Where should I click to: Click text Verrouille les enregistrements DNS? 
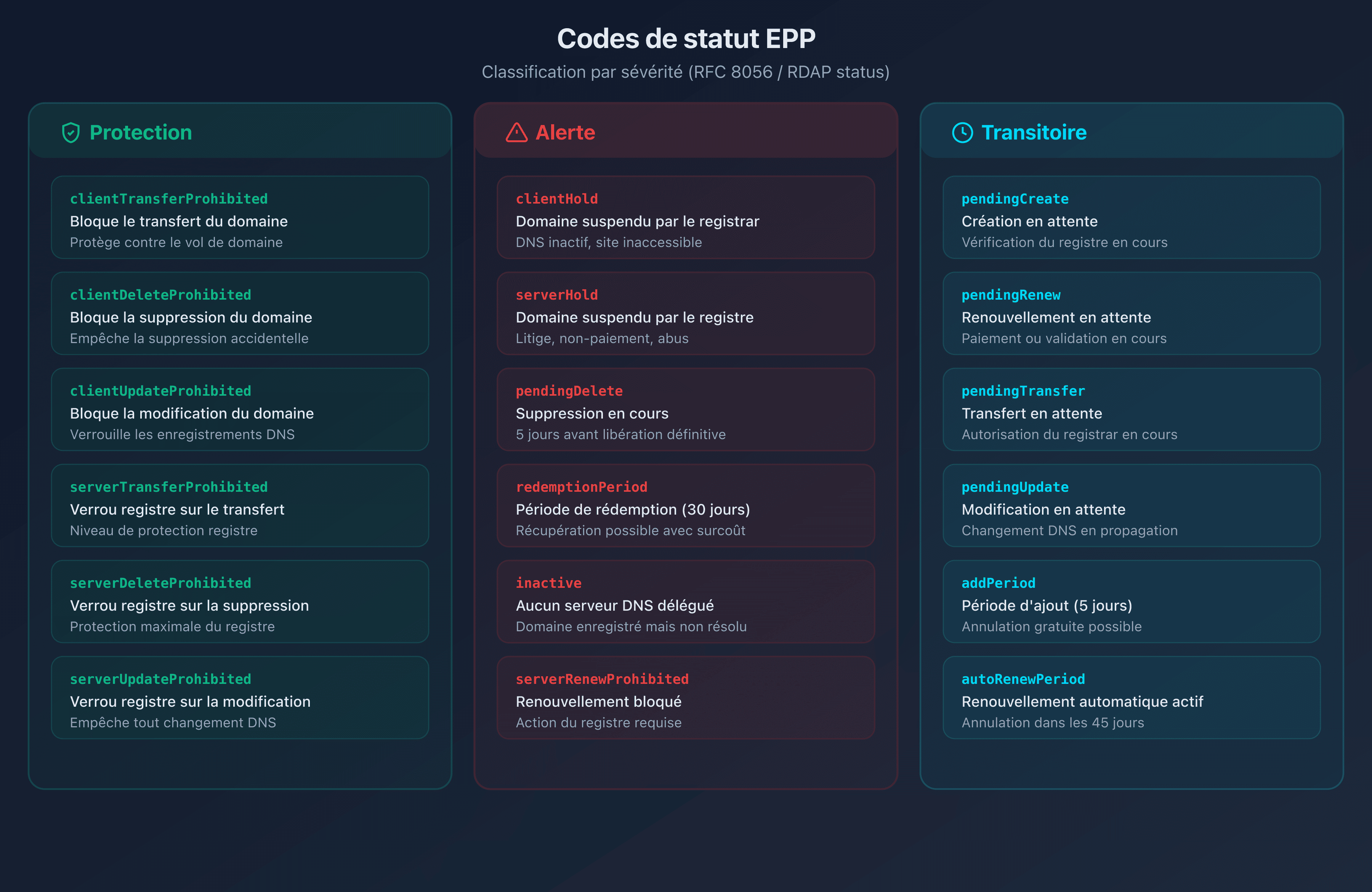(x=182, y=434)
